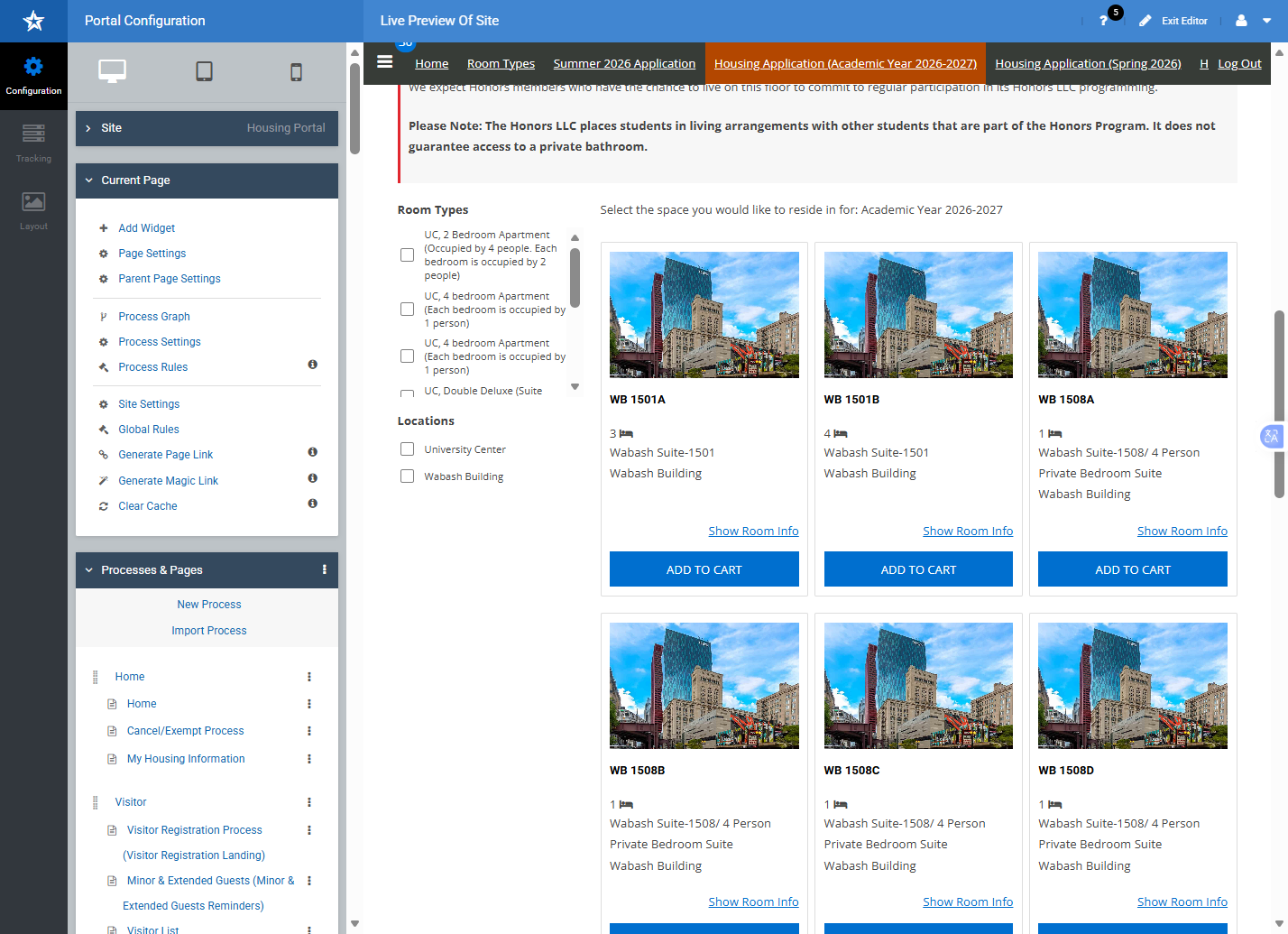Check Wabash Building location
1288x934 pixels.
point(408,476)
